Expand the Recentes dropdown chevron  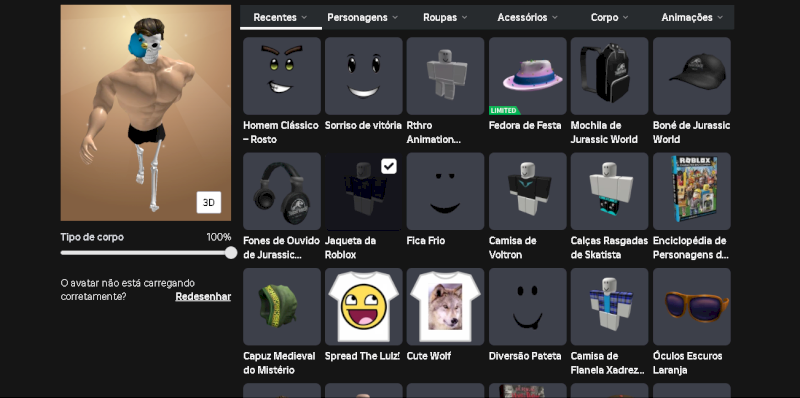click(304, 17)
